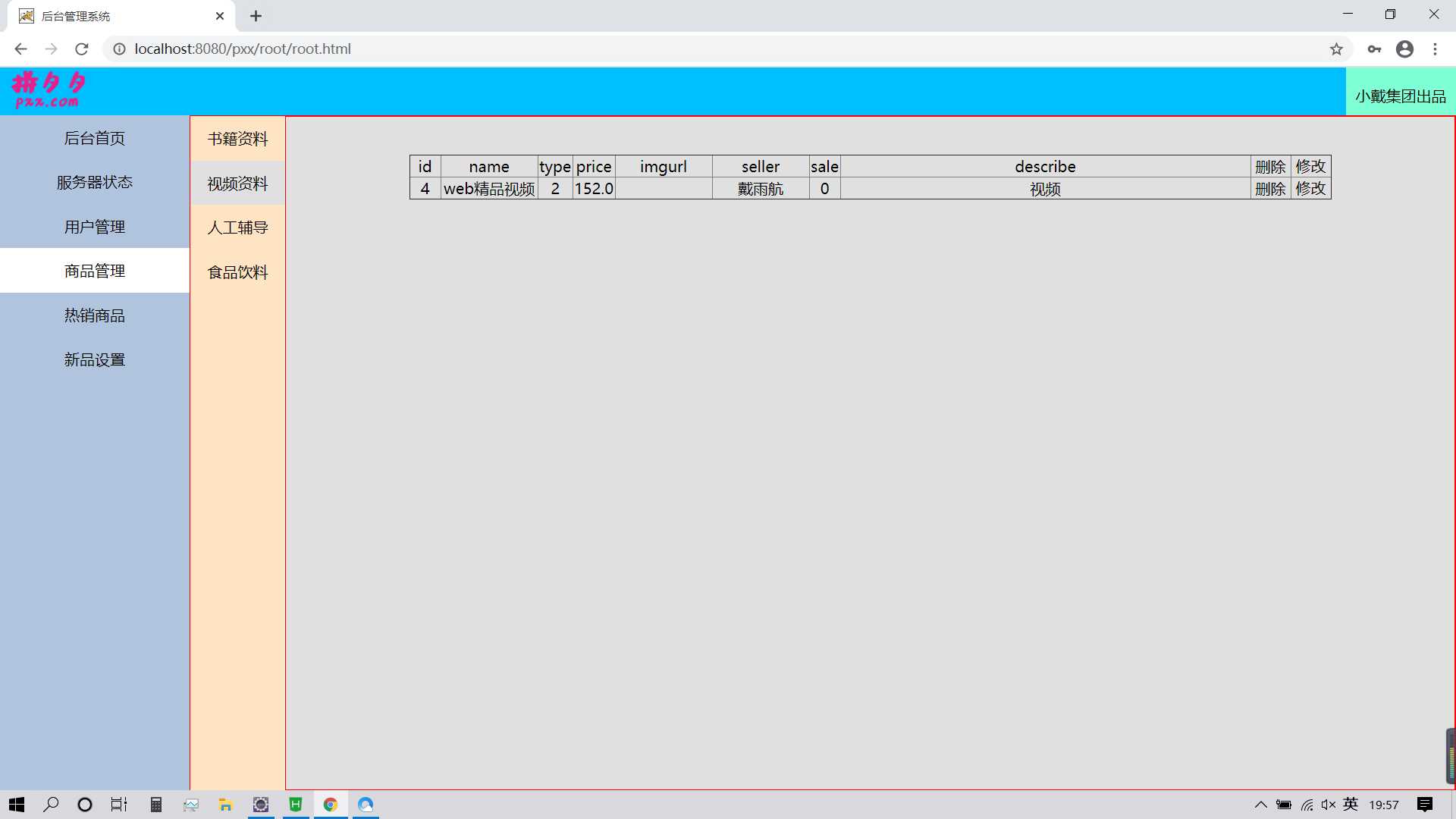Click the 热销商品 sidebar icon

94,315
